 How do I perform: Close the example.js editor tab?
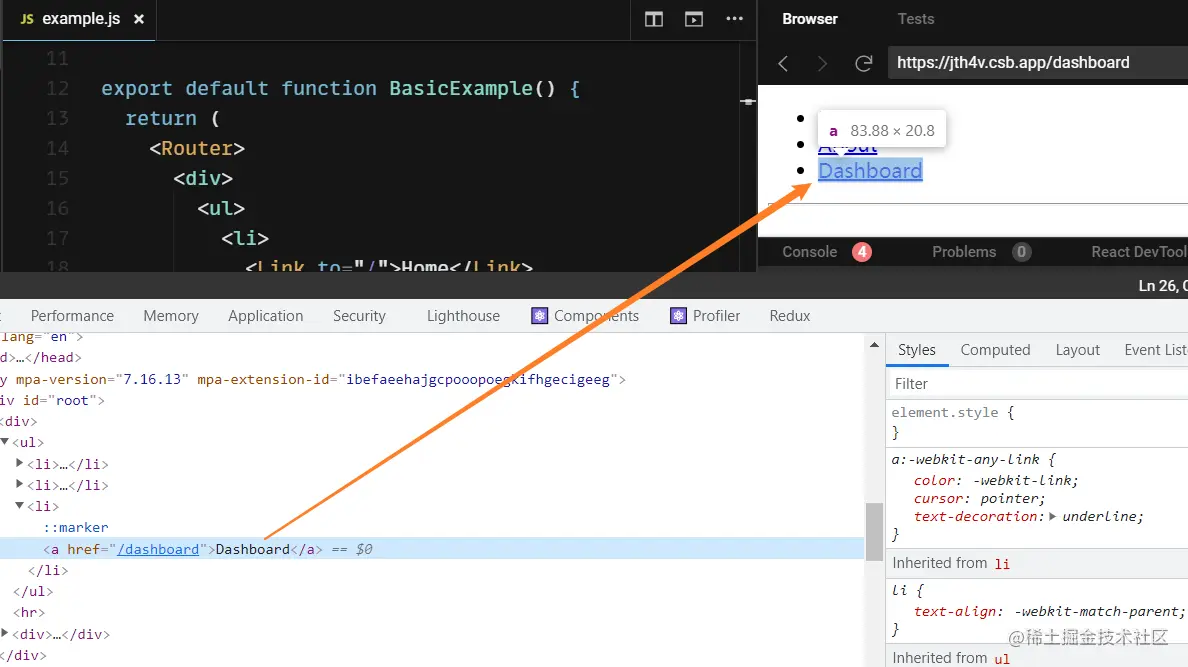[x=139, y=19]
